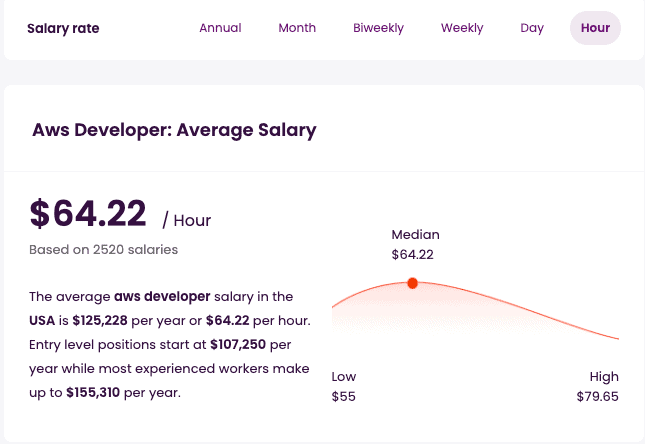Click the Aws Developer: Average Salary heading
Viewport: 645px width, 444px height.
(174, 130)
